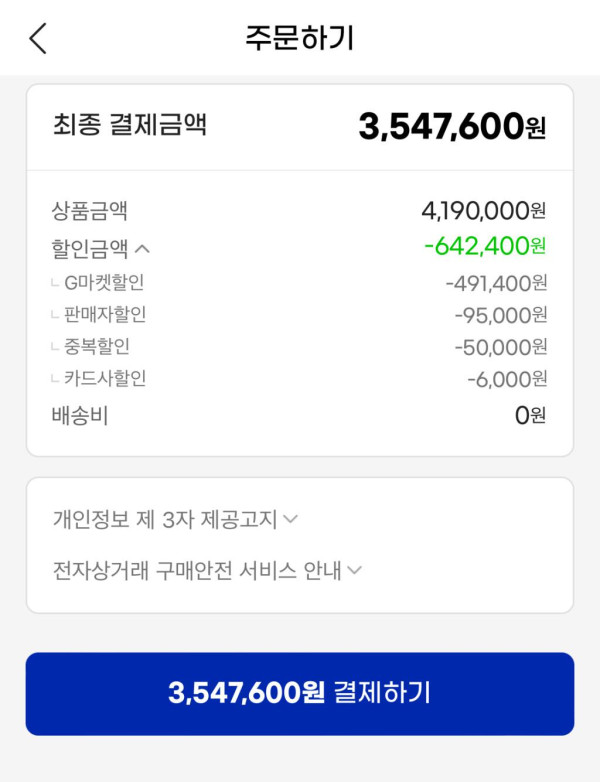600x782 pixels.
Task: Tap the 상품금액 label
Action: coord(90,211)
